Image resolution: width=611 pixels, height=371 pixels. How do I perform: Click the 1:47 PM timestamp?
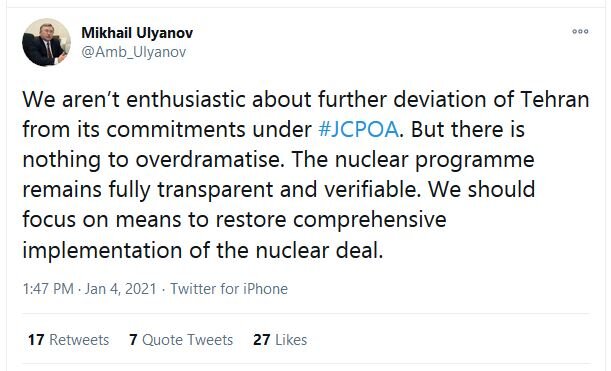point(48,289)
